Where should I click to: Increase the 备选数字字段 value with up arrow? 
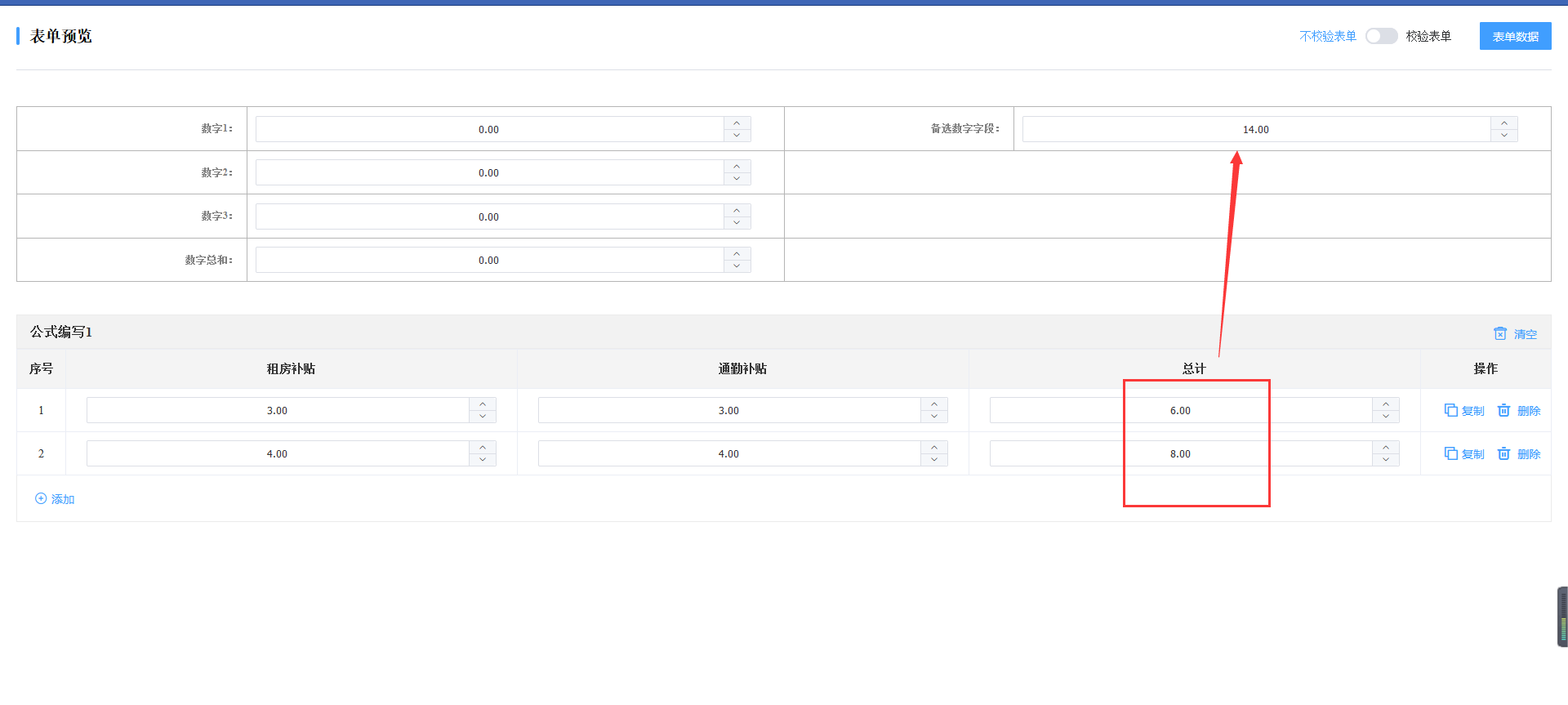[x=1504, y=123]
